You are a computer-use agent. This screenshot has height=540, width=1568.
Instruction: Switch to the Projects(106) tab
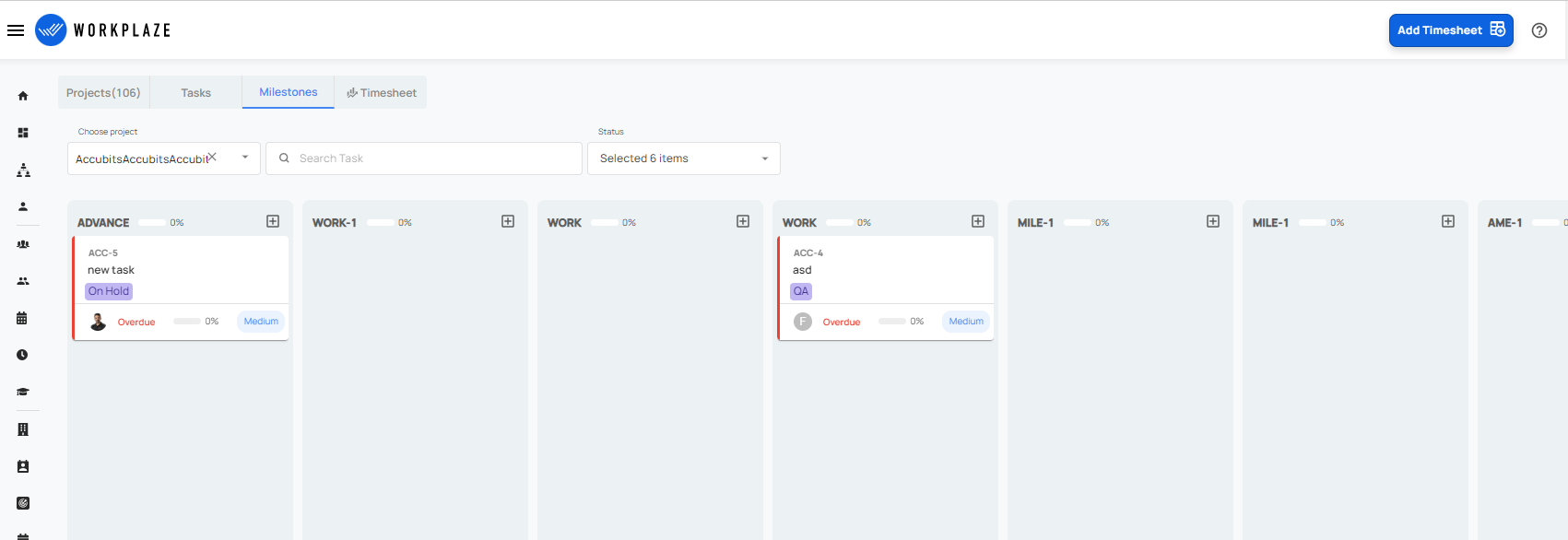point(103,92)
